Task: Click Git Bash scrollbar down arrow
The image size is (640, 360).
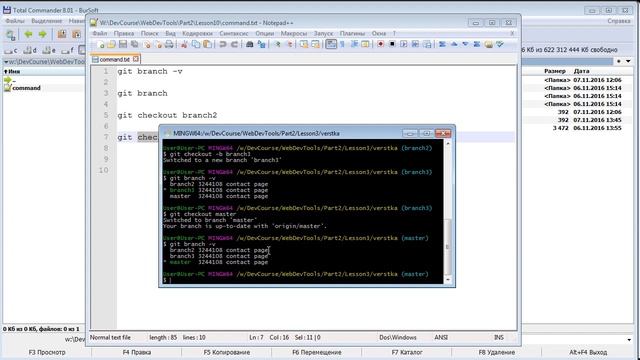Action: tap(448, 280)
